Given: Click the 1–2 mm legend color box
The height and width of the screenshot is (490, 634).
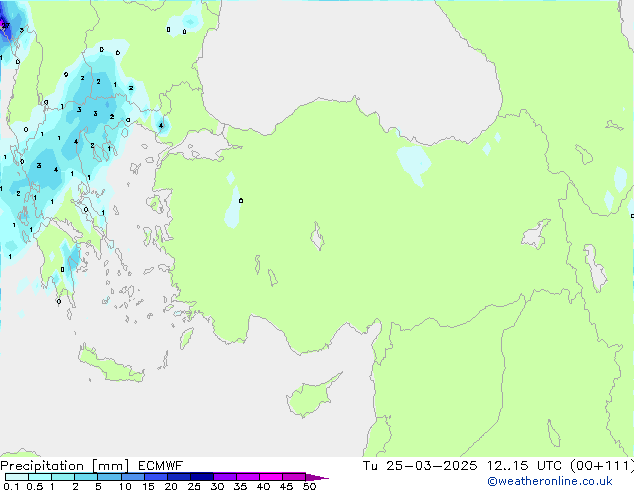Looking at the screenshot, I should [63, 477].
